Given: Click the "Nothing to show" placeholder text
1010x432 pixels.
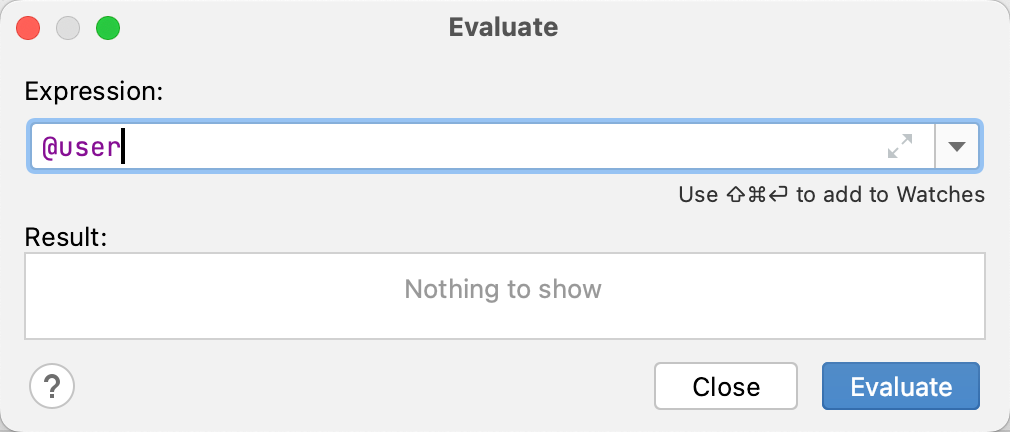Looking at the screenshot, I should 503,290.
